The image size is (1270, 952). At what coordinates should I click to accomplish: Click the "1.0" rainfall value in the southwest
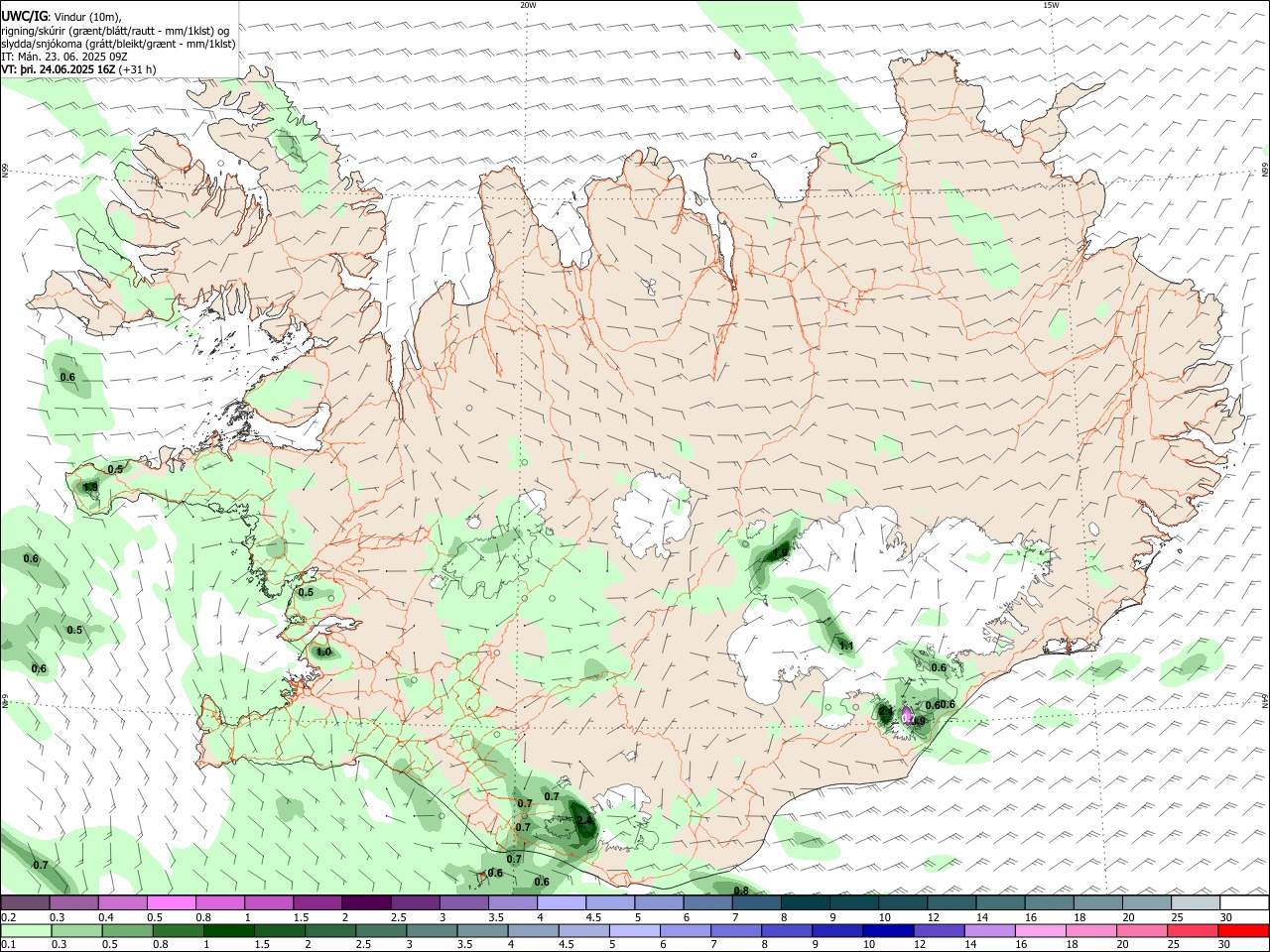coord(322,652)
